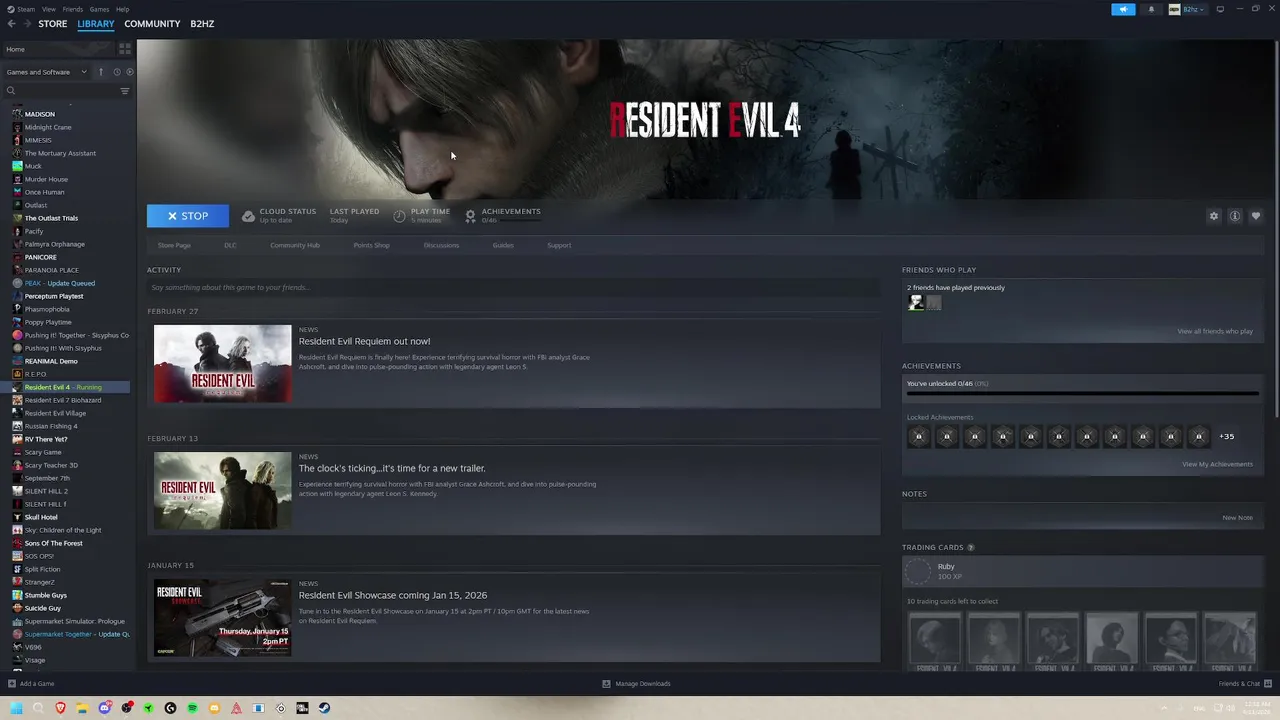Open Resident Evil Requiem out now thumbnail
This screenshot has width=1280, height=720.
click(x=222, y=363)
